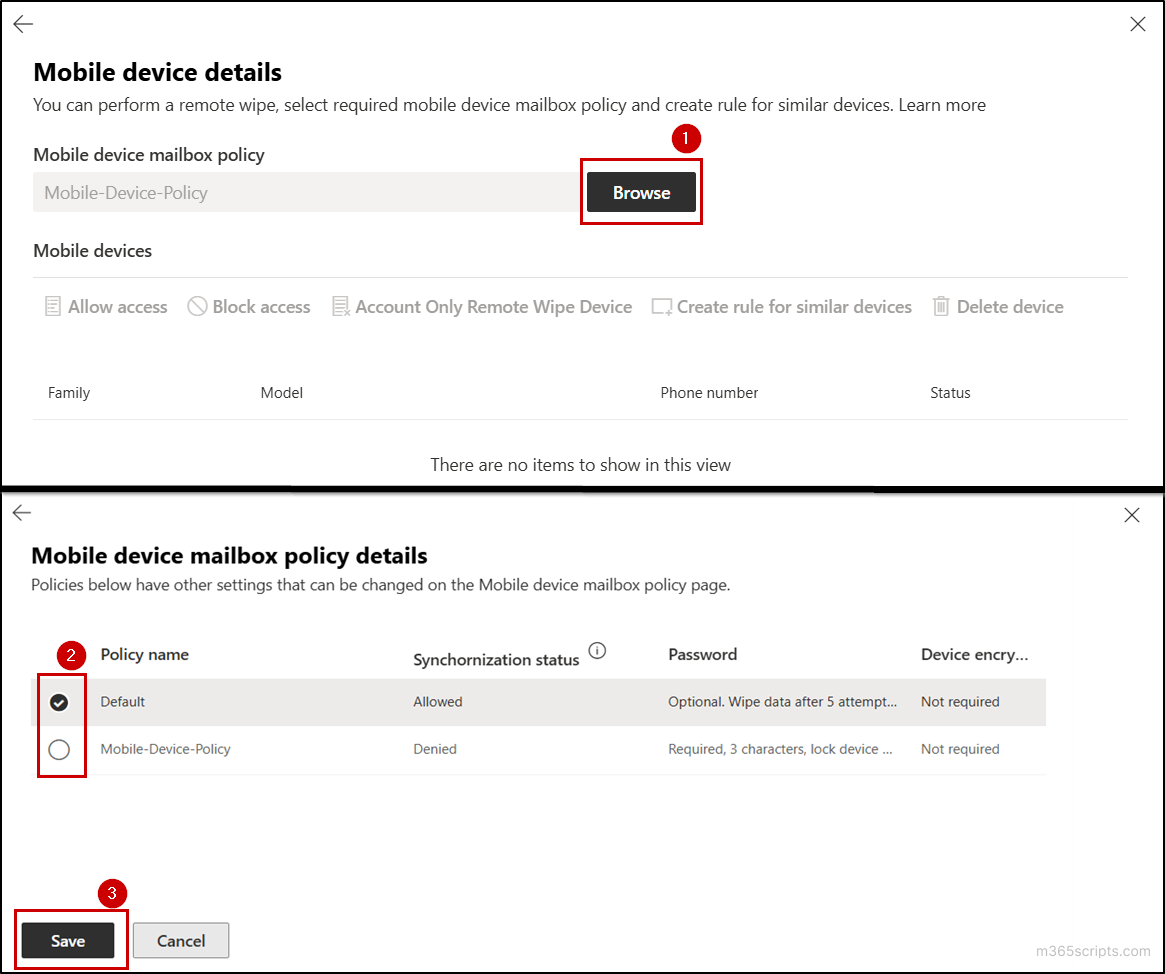This screenshot has height=974, width=1165.
Task: Cancel the policy details dialog
Action: tap(180, 940)
